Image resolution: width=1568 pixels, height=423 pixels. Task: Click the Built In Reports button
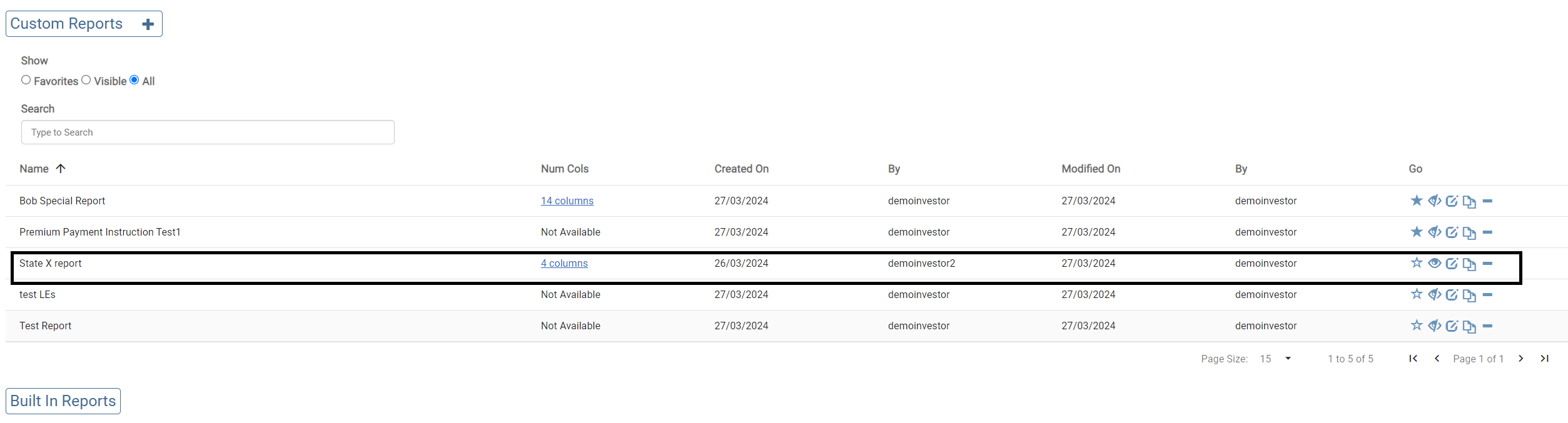point(63,401)
